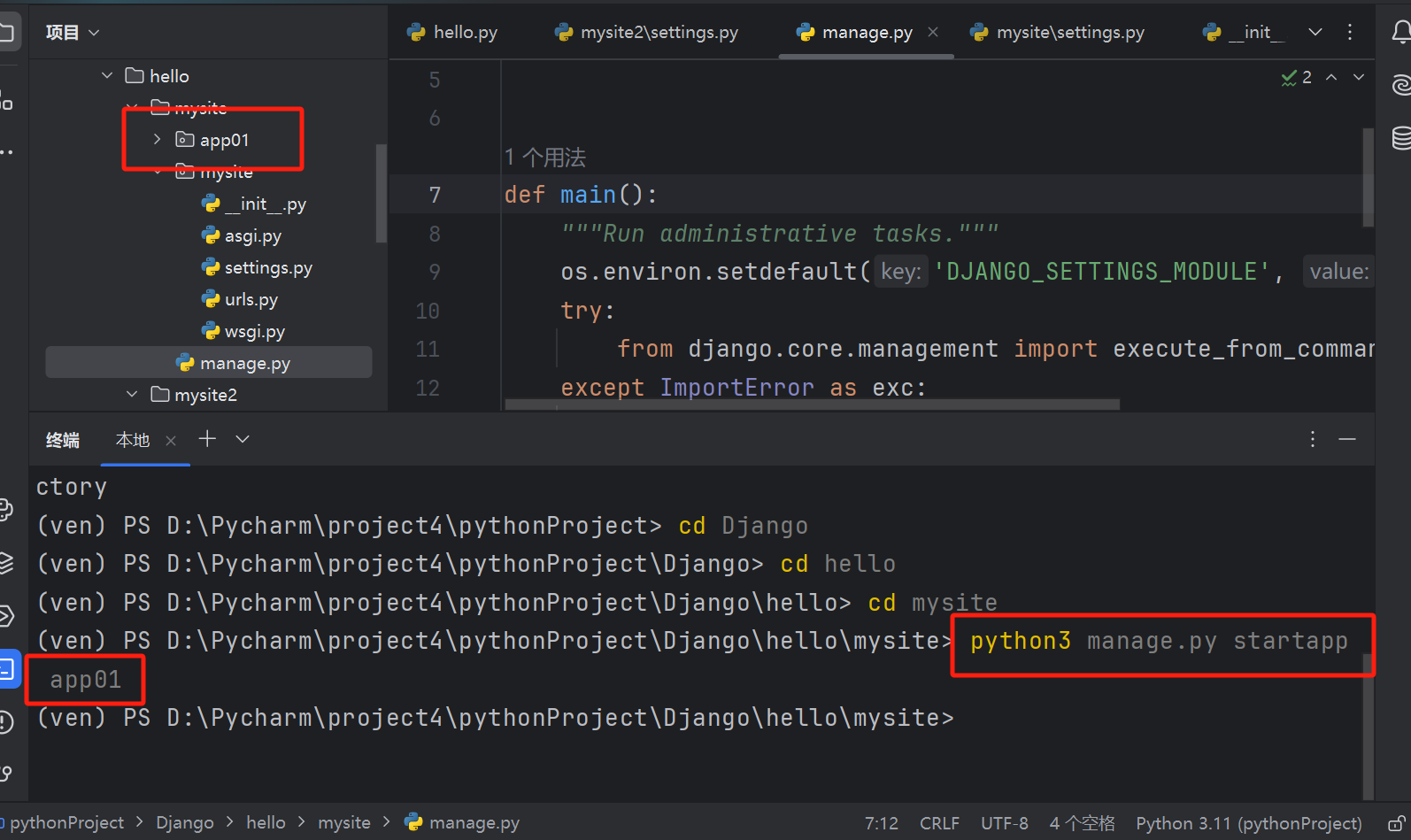Open the Project tool window folder icon
This screenshot has width=1411, height=840.
tap(7, 33)
